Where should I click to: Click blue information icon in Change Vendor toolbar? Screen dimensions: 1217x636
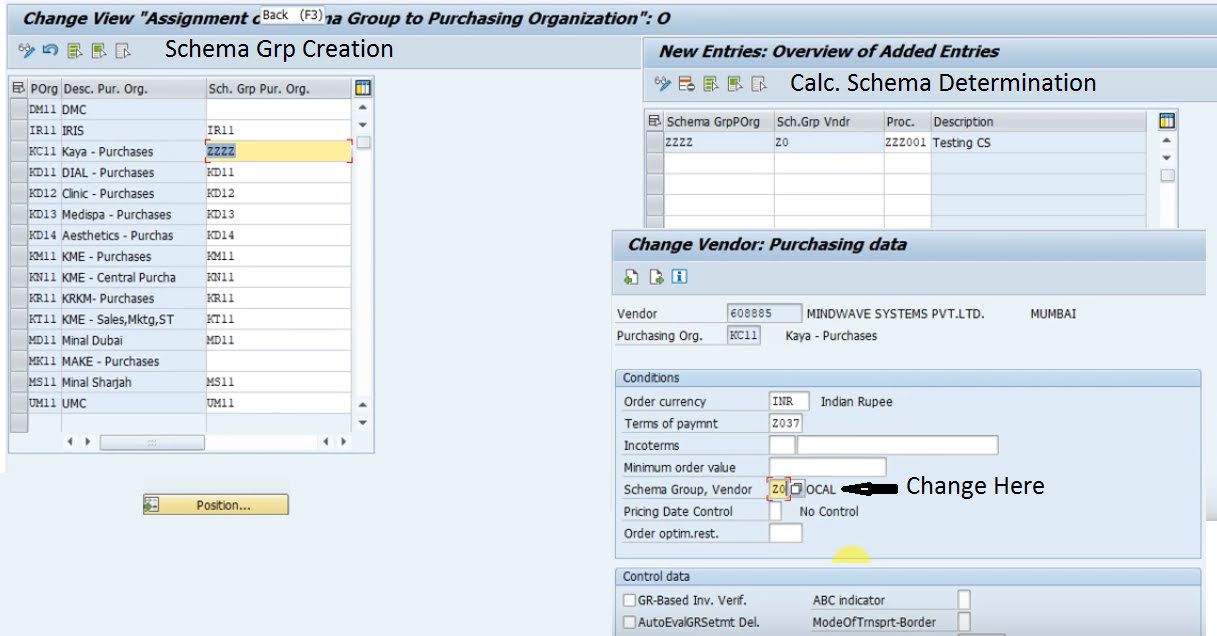679,277
